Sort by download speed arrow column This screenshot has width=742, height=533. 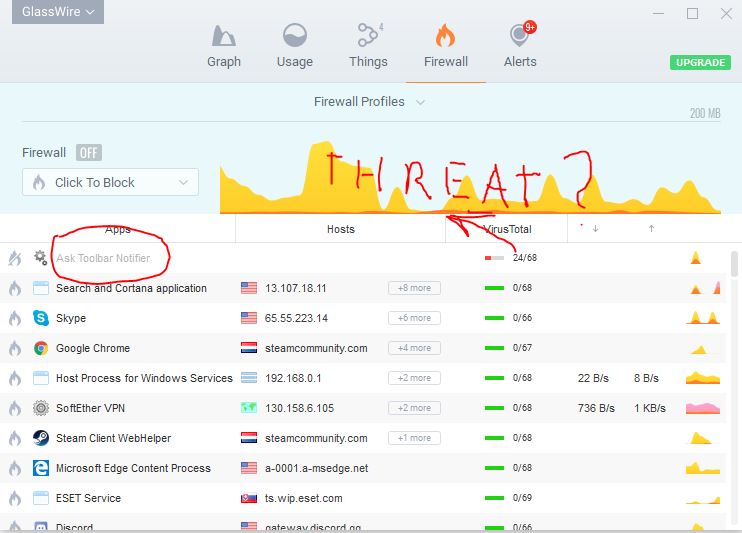click(595, 229)
